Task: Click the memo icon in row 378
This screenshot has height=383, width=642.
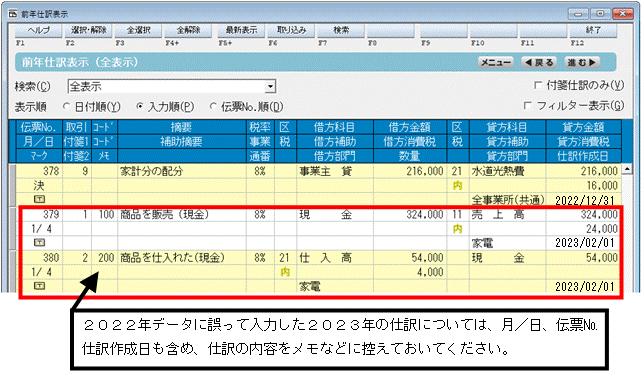Action: click(x=39, y=199)
